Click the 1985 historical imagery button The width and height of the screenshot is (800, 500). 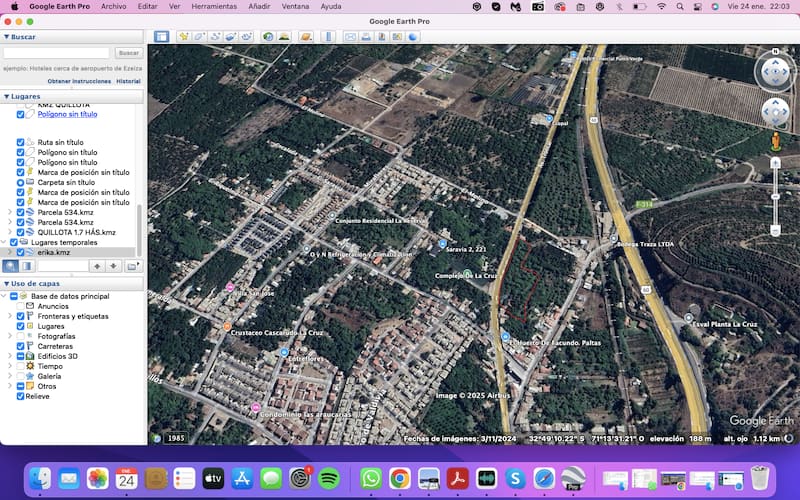pos(176,438)
